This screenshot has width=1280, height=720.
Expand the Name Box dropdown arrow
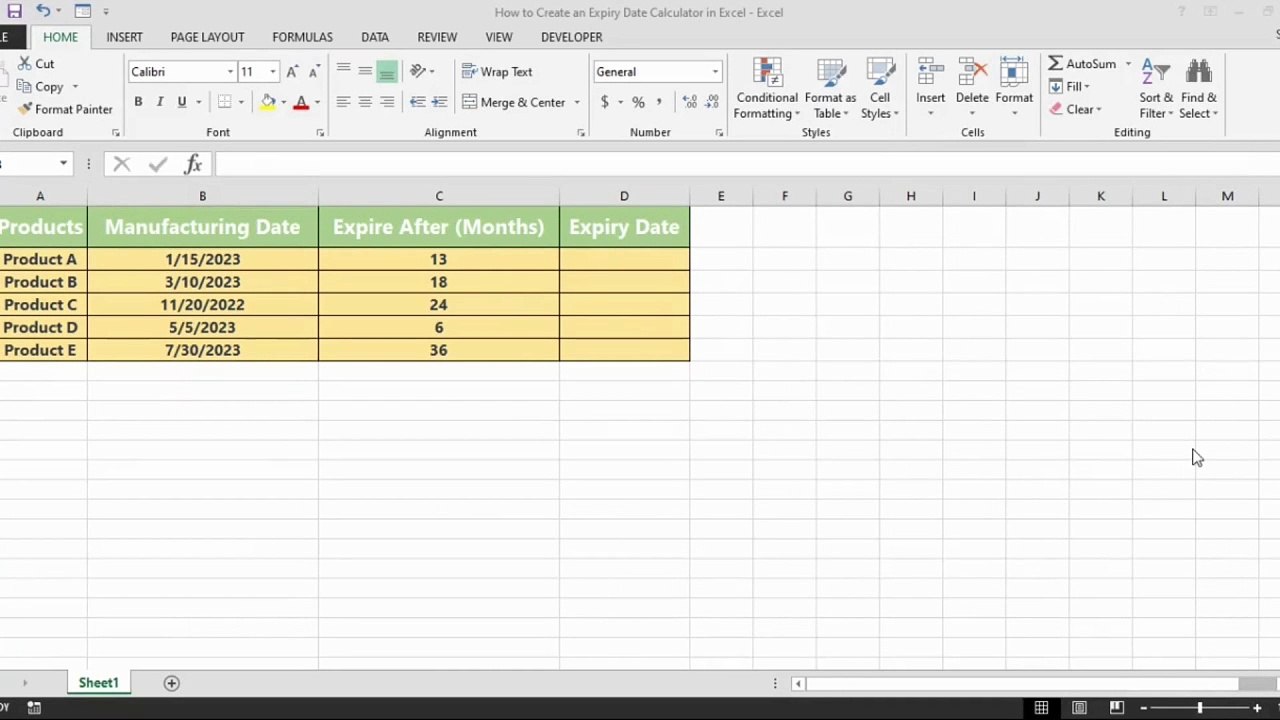[63, 163]
